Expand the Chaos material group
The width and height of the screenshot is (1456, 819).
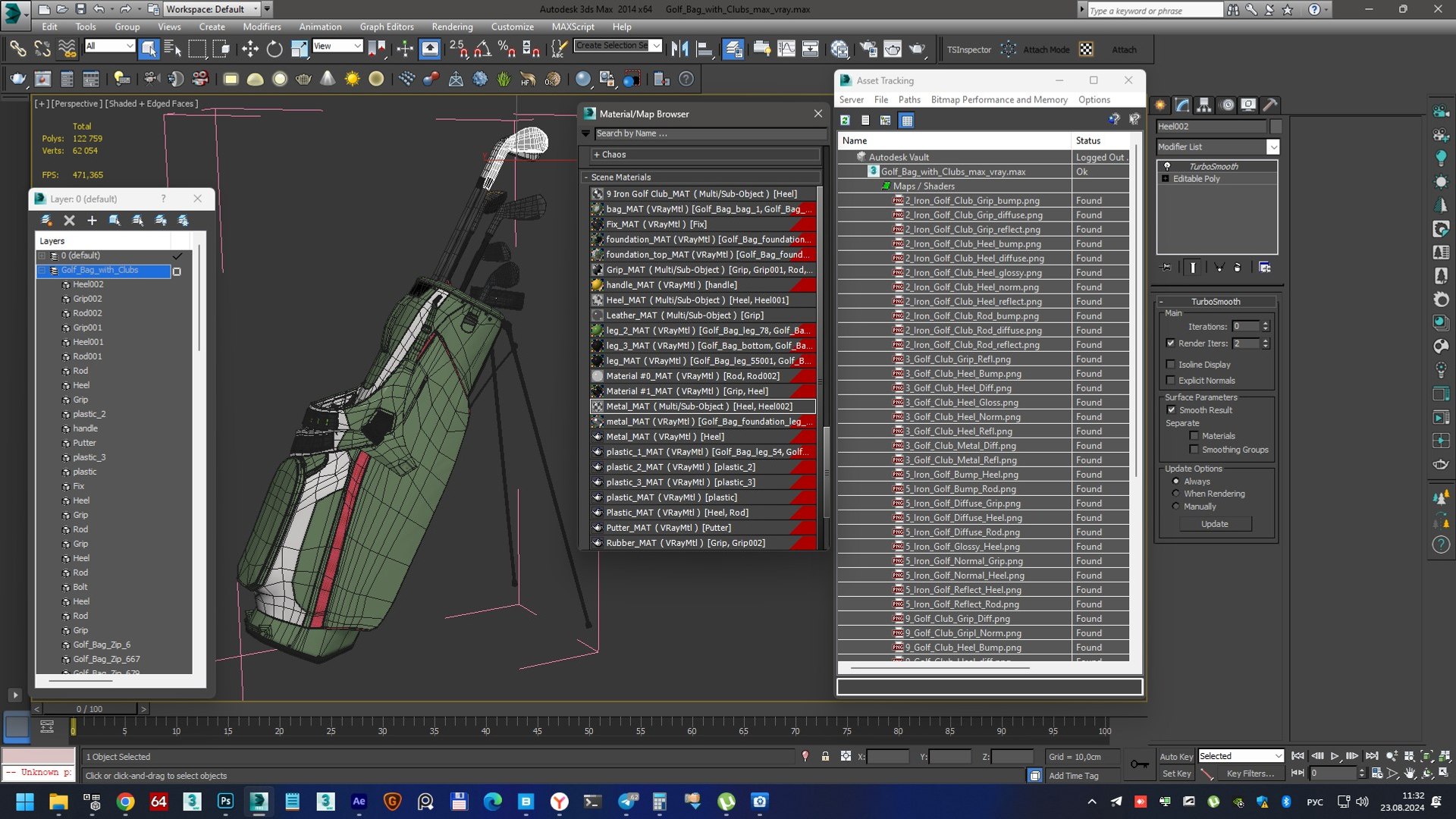597,155
